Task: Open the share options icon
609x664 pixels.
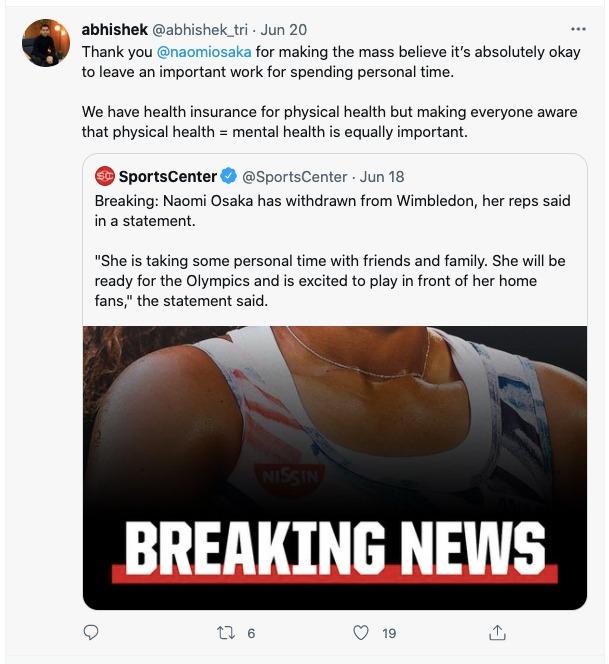Action: click(497, 633)
